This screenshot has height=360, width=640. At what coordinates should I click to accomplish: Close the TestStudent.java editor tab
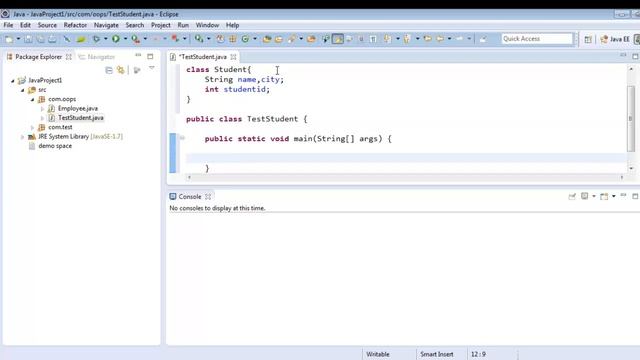pyautogui.click(x=233, y=57)
